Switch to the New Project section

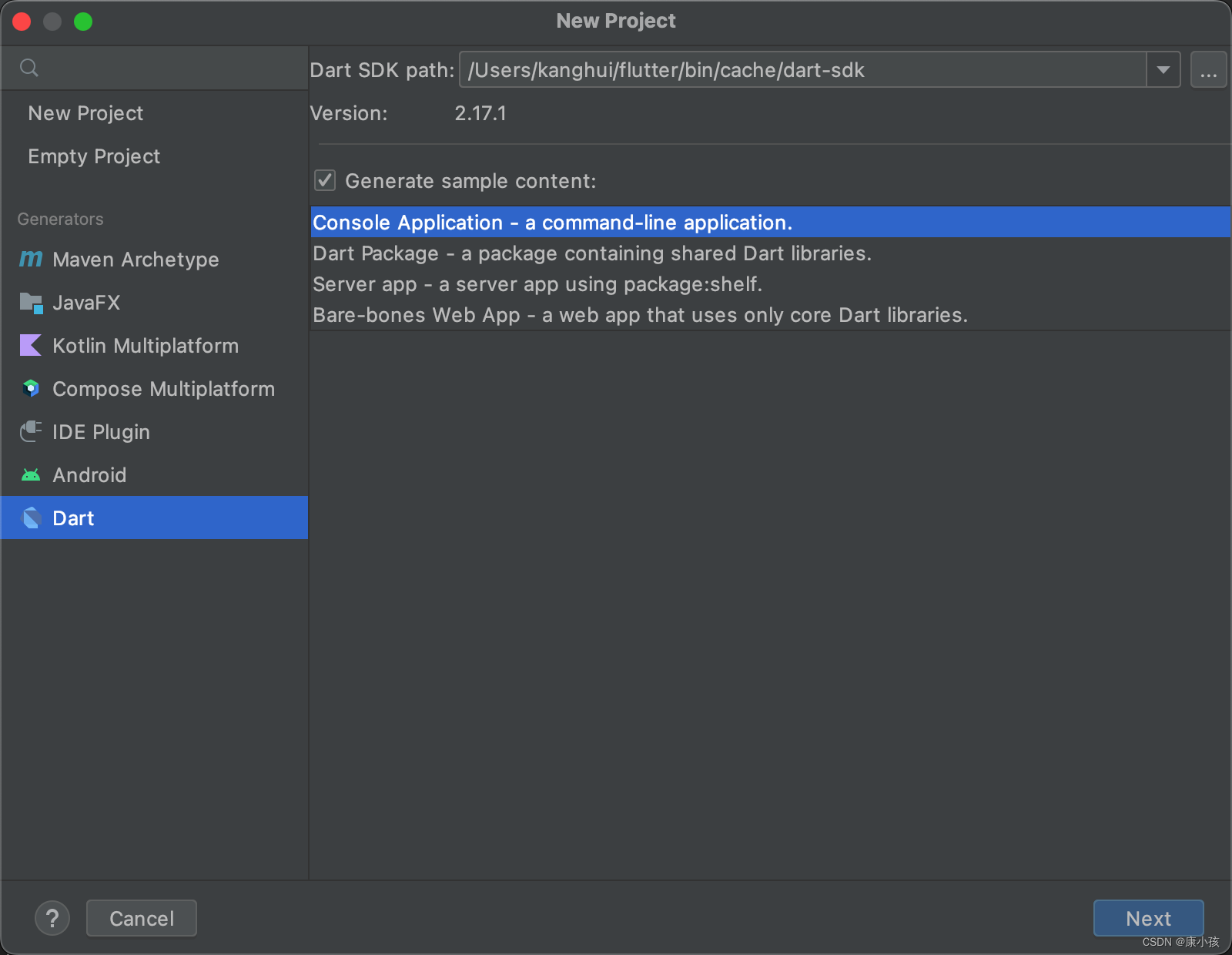tap(85, 113)
